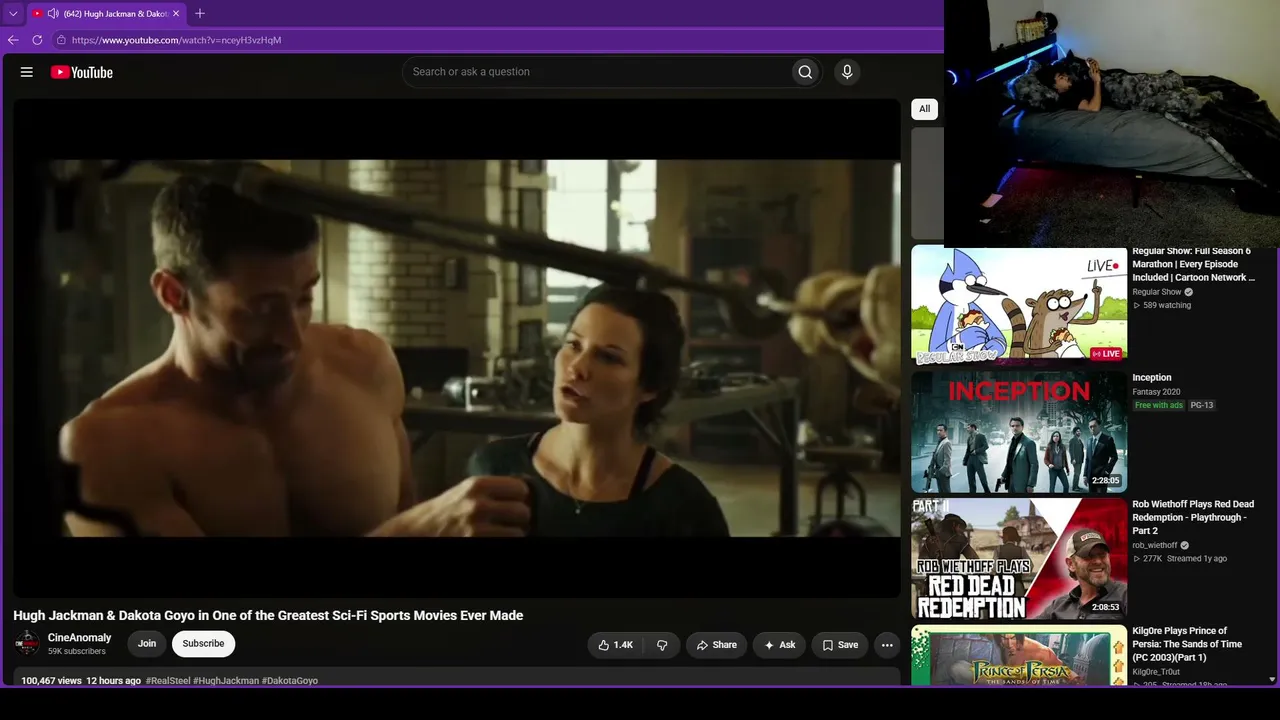1280x720 pixels.
Task: Open Rob Wiethoff Plays Red Dead Redemption title
Action: coord(1193,517)
